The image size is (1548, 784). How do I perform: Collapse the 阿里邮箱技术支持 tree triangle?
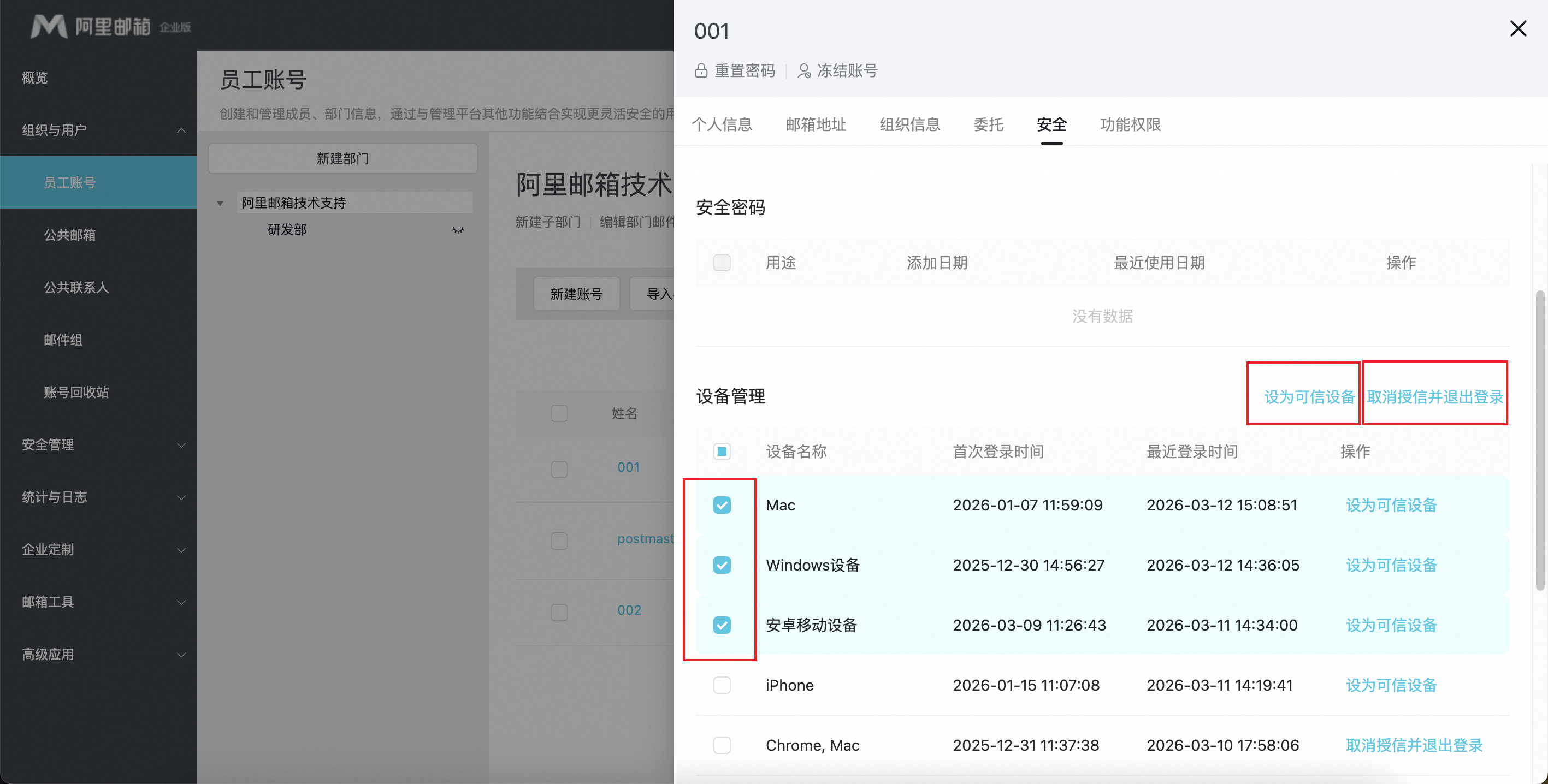click(220, 203)
